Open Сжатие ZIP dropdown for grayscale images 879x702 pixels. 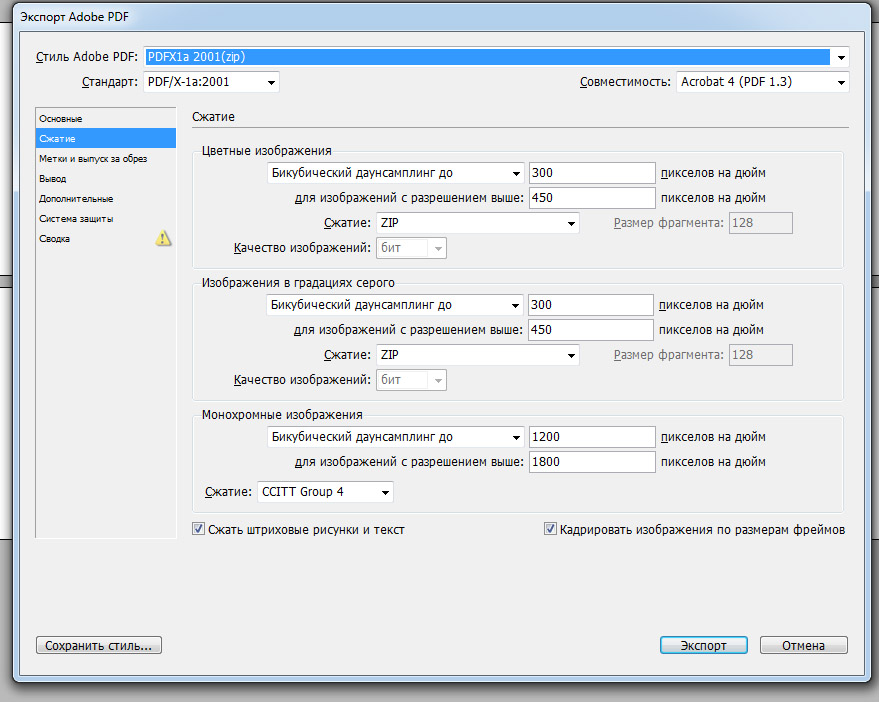(x=477, y=355)
